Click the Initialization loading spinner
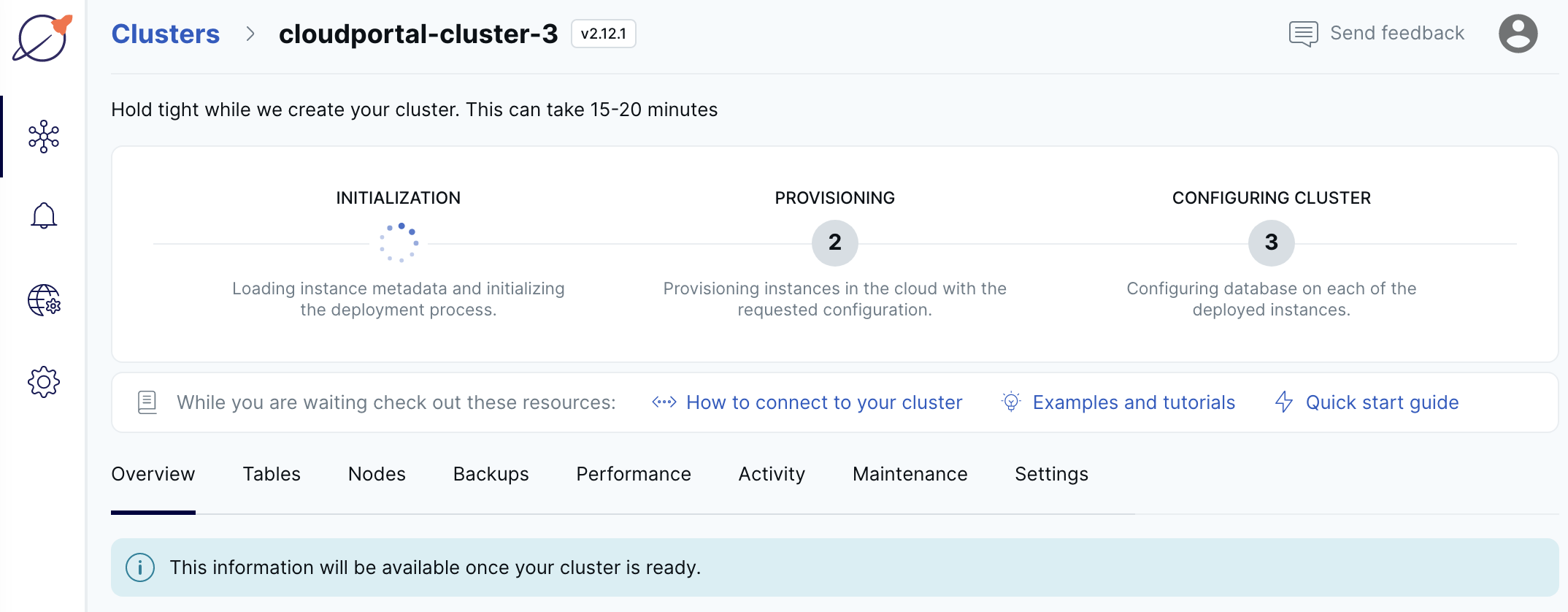Viewport: 1568px width, 612px height. [x=399, y=242]
